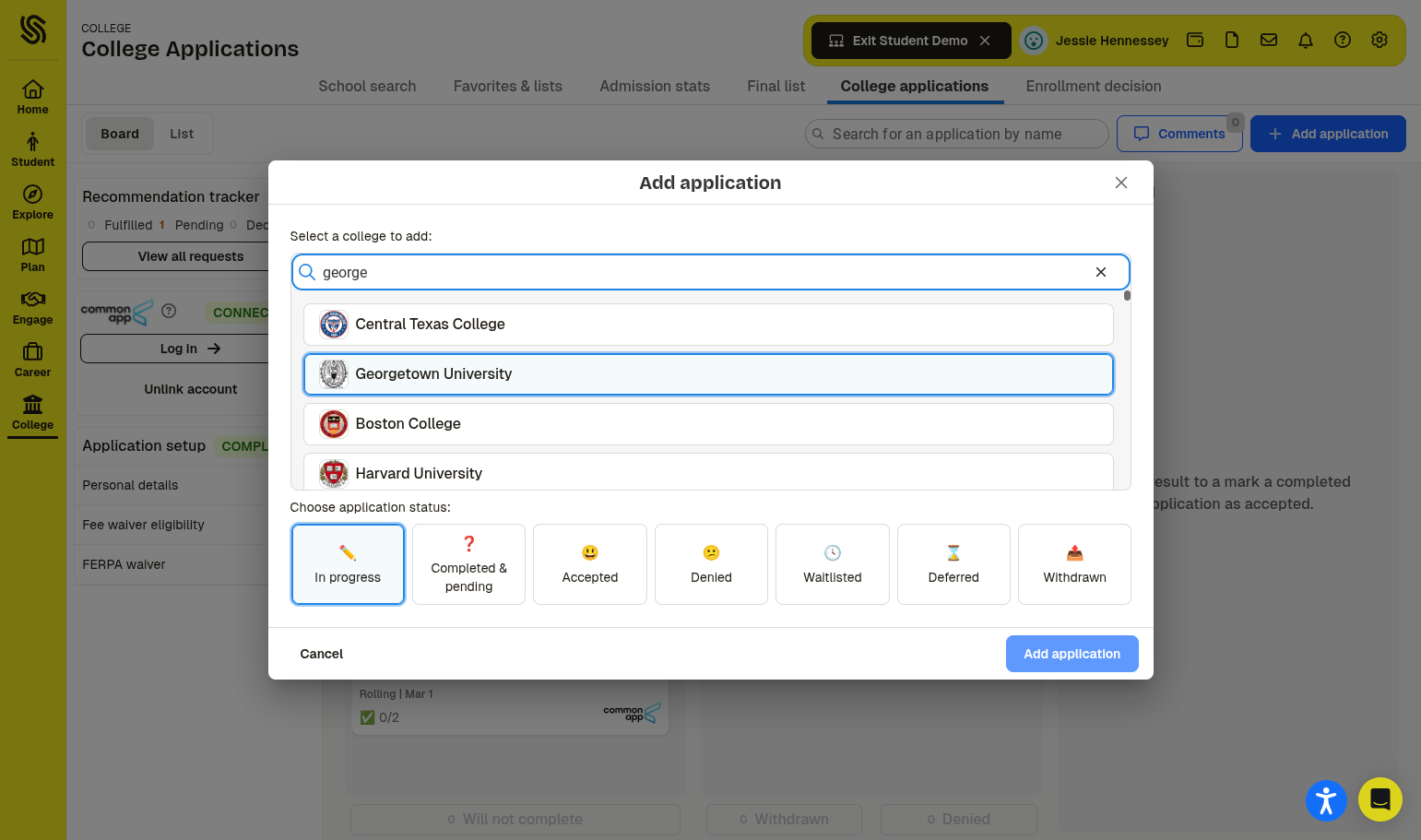
Task: Select the Withdrawn status
Action: [x=1074, y=564]
